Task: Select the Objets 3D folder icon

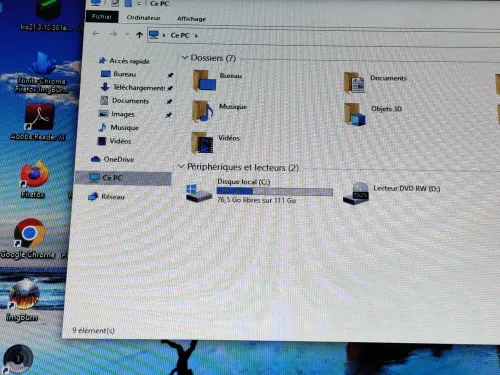Action: click(x=355, y=114)
